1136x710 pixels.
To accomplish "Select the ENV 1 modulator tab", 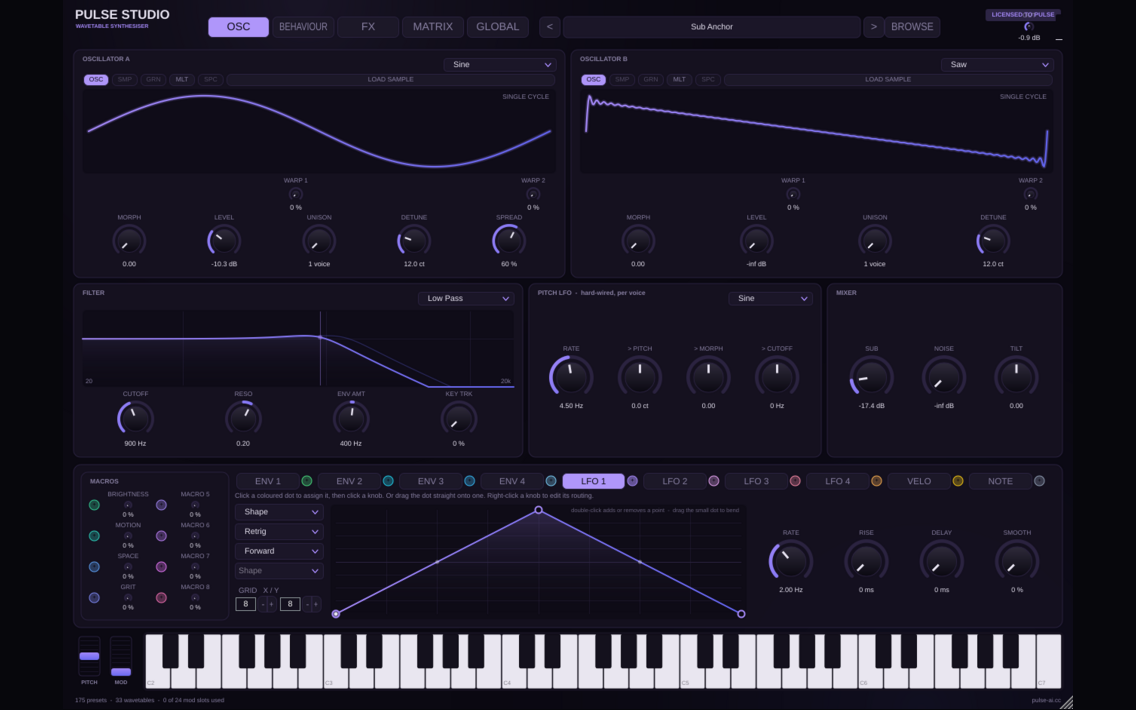I will [x=267, y=481].
